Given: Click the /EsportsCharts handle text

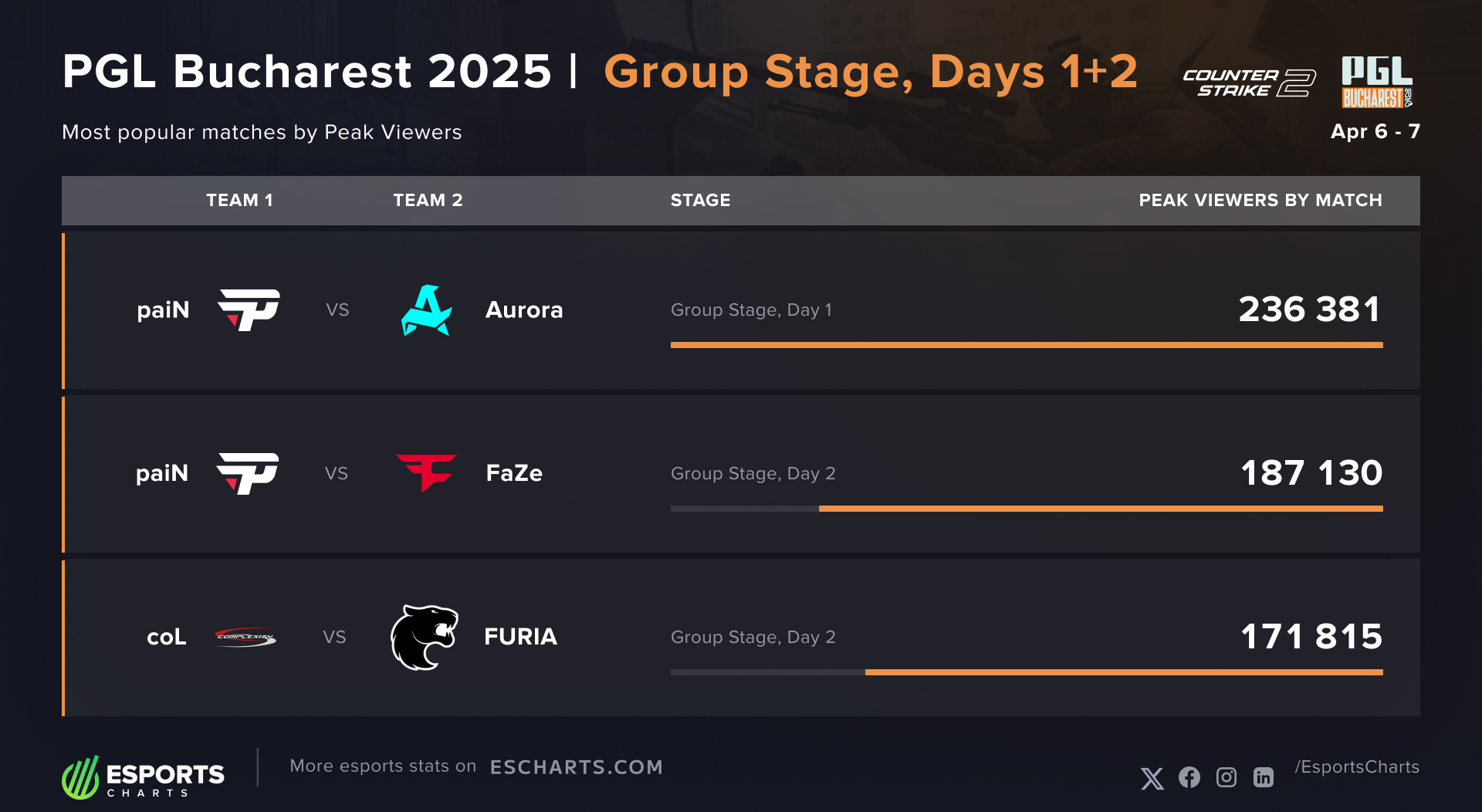Looking at the screenshot, I should pyautogui.click(x=1357, y=767).
